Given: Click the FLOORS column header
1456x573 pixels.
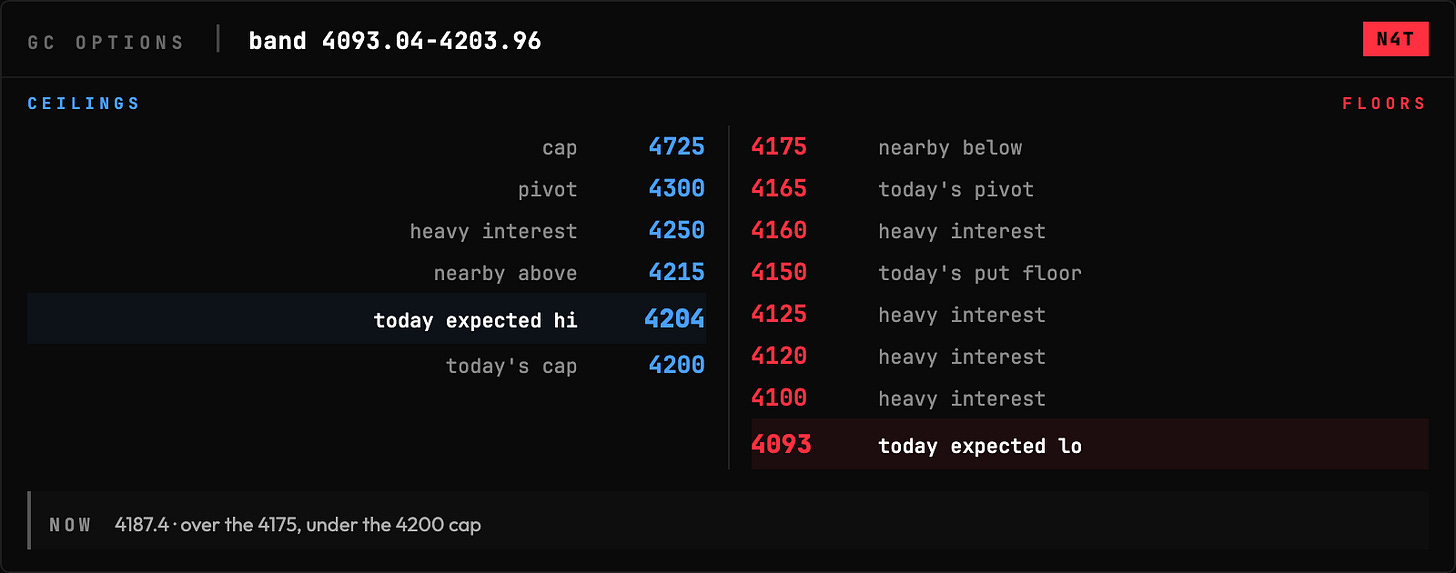Looking at the screenshot, I should 1384,104.
